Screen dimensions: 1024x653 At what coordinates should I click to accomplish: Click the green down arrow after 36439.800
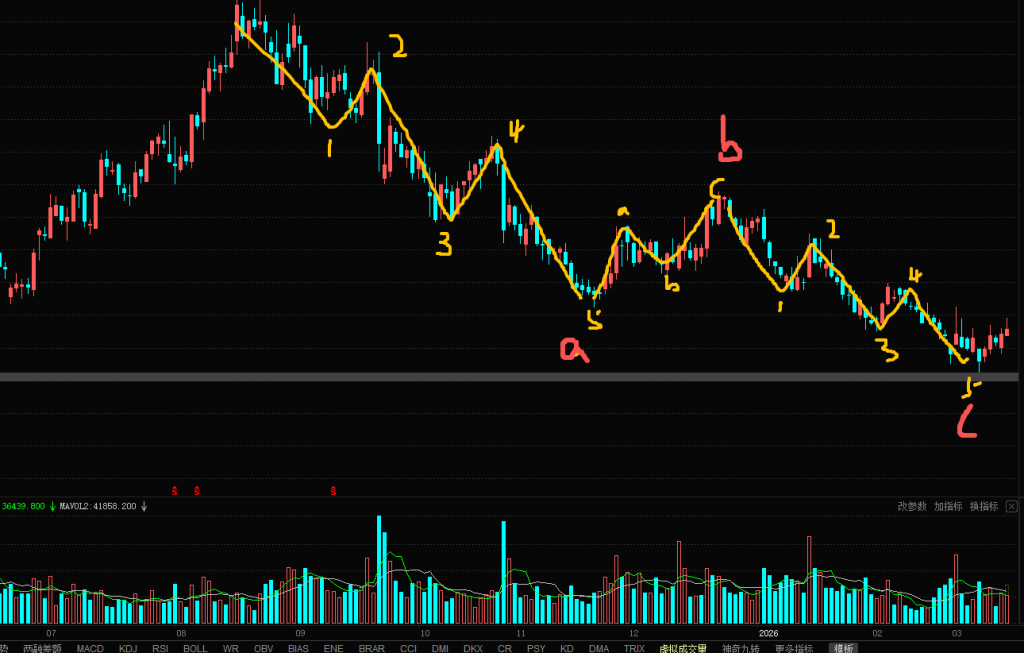[x=52, y=507]
